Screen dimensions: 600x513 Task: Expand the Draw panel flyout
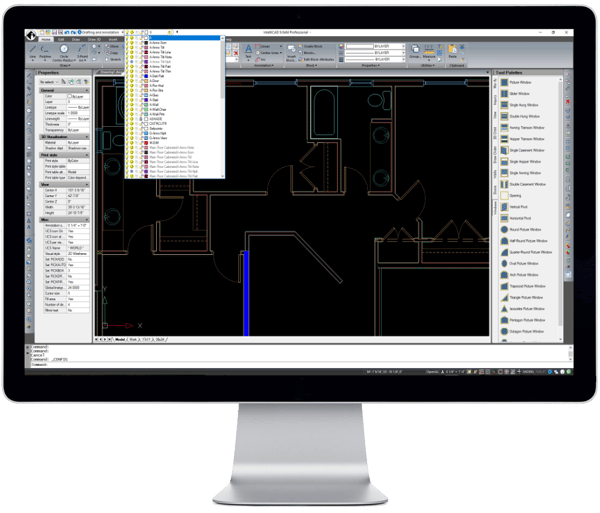click(x=65, y=65)
